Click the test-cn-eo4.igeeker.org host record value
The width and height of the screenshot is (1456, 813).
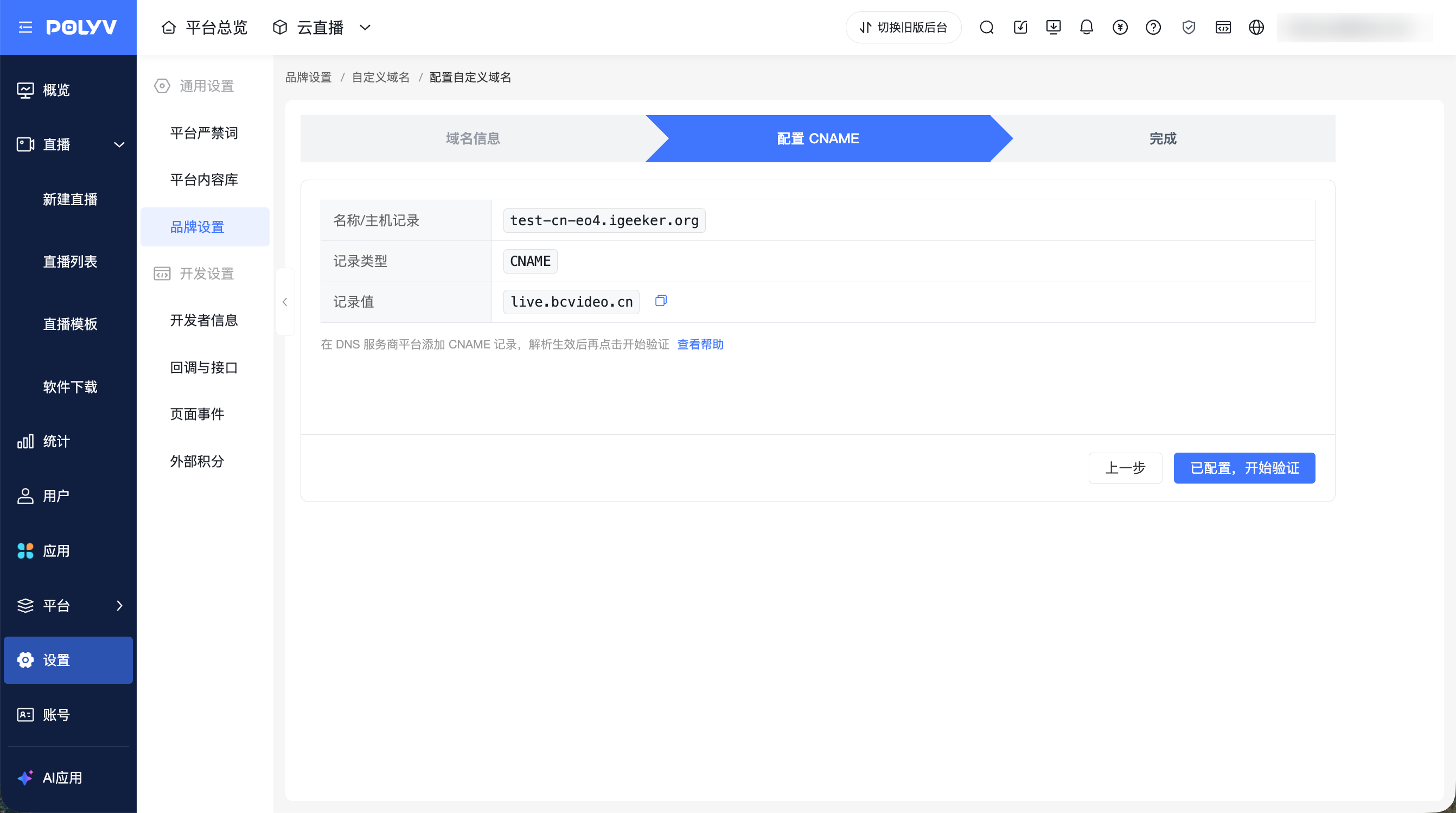[604, 220]
